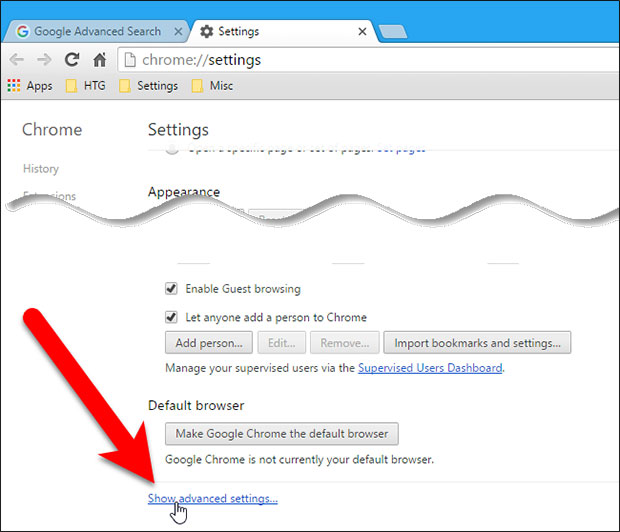
Task: Go to the Home page icon
Action: click(100, 60)
